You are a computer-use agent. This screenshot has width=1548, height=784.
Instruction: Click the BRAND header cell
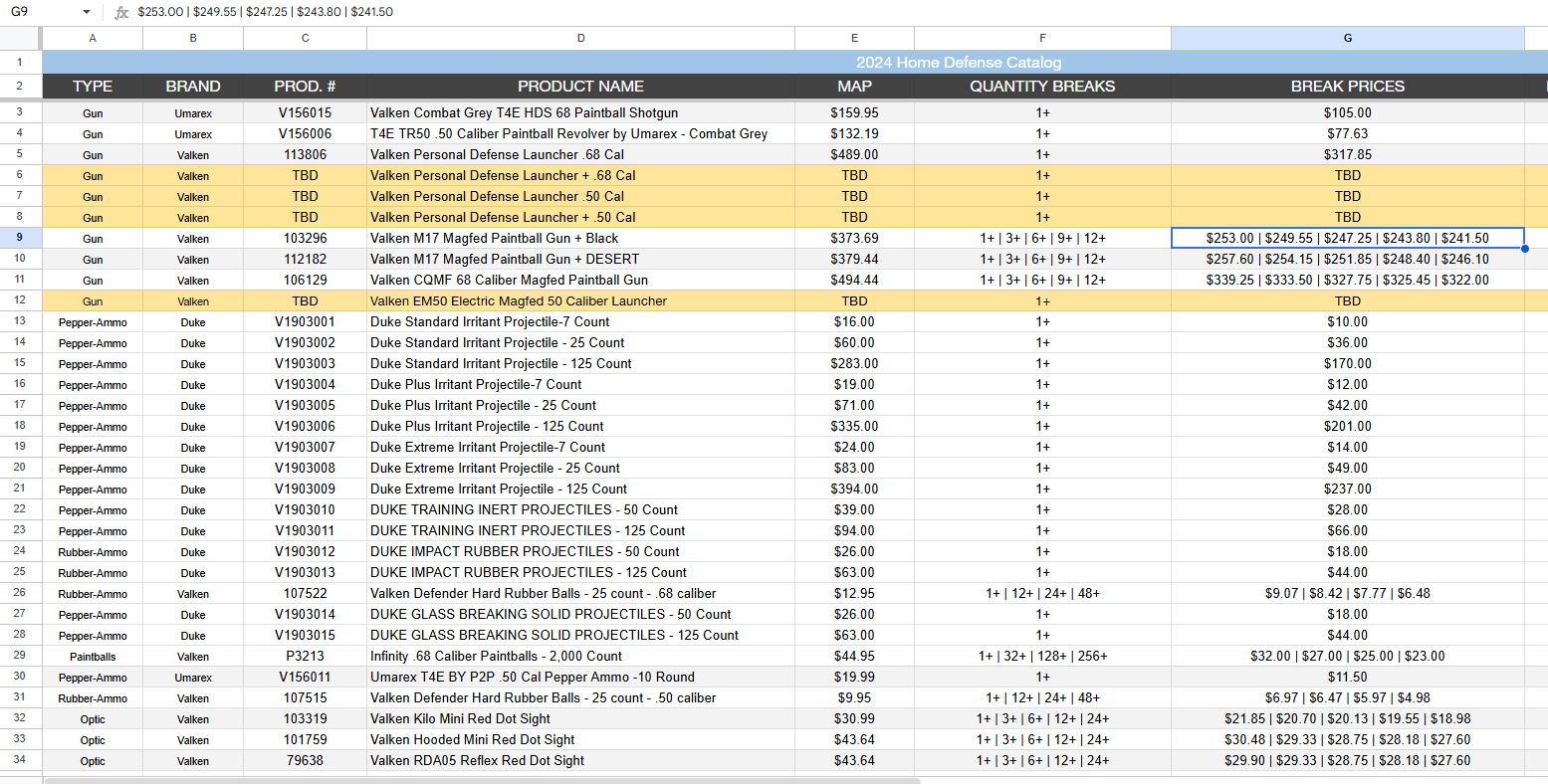click(193, 87)
